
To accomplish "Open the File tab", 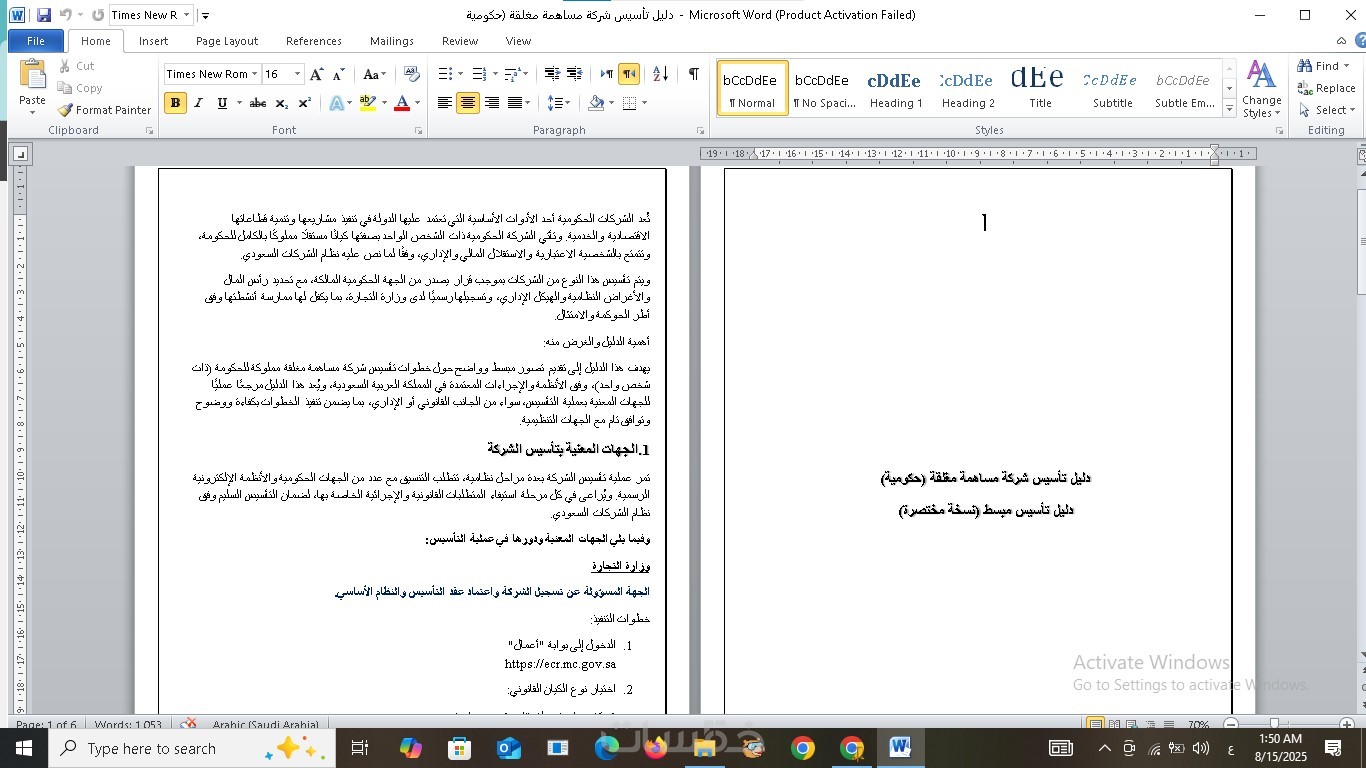I will (36, 41).
